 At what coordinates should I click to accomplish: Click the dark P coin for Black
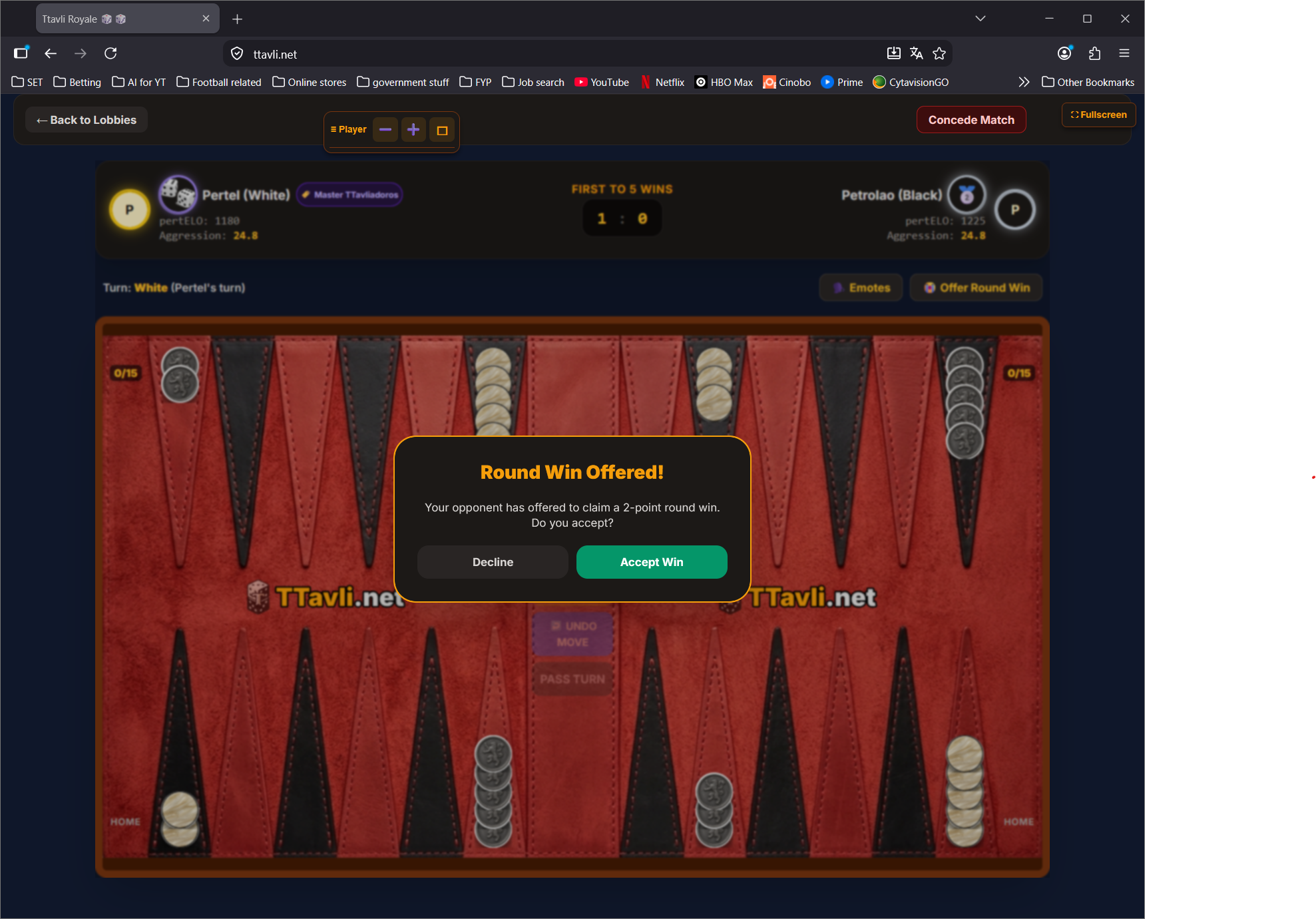point(1015,210)
